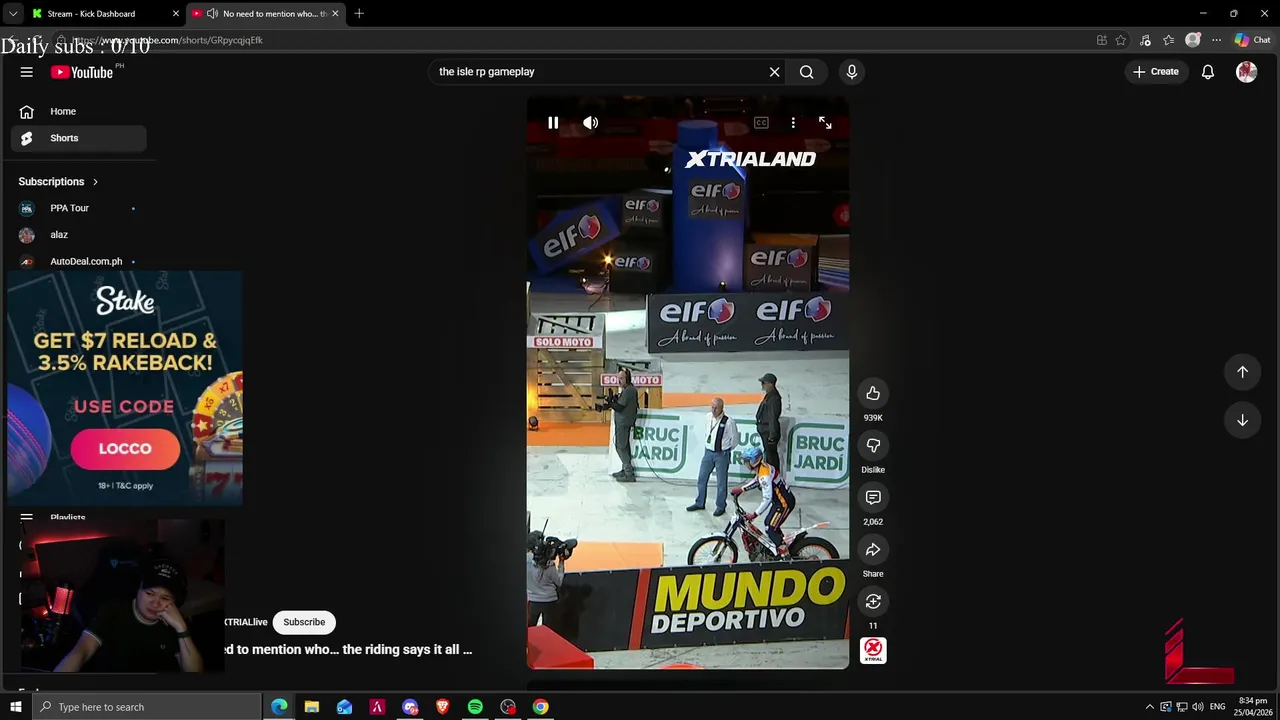Start voice search with the microphone
1280x720 pixels.
click(x=852, y=72)
